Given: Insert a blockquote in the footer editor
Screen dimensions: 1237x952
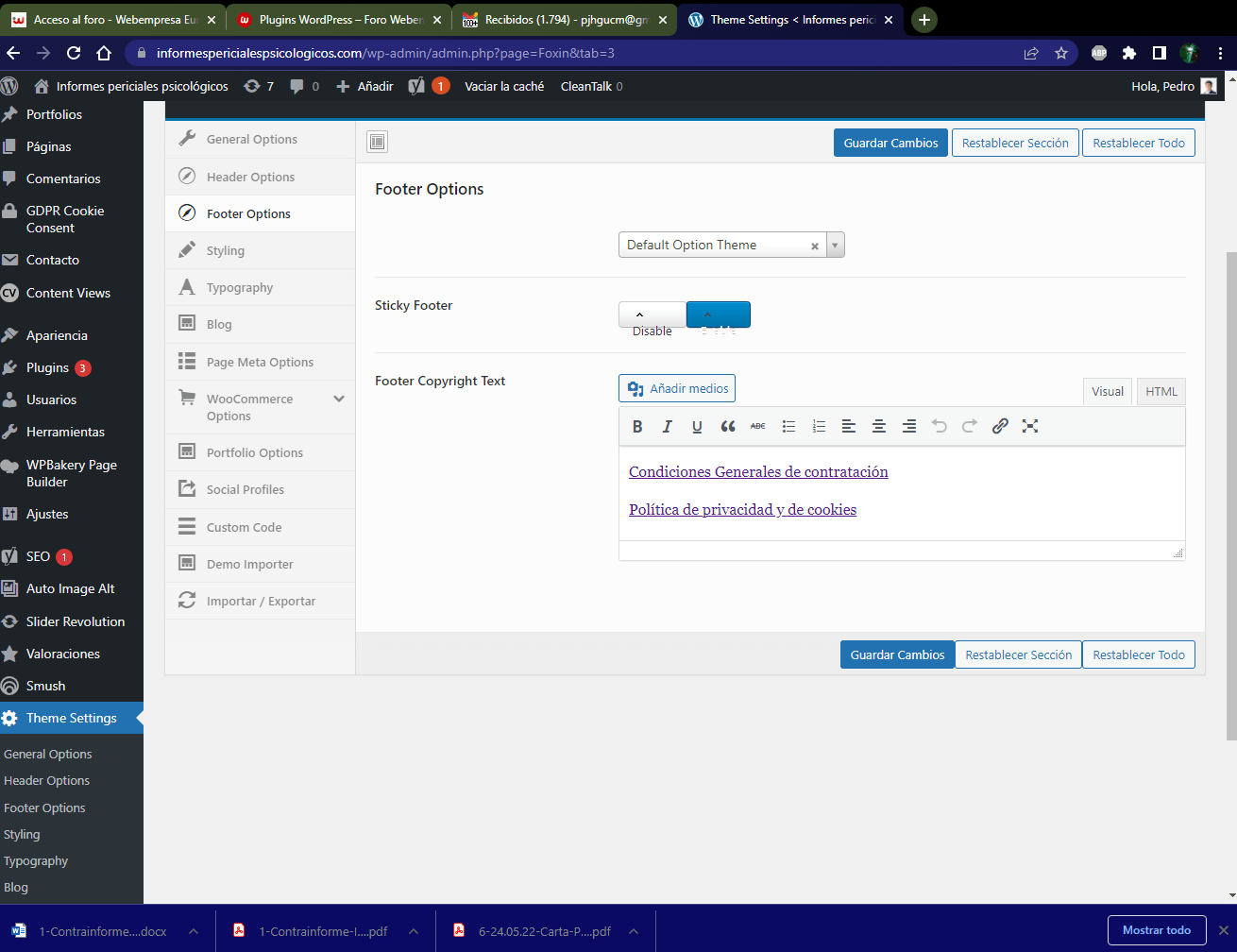Looking at the screenshot, I should tap(728, 426).
